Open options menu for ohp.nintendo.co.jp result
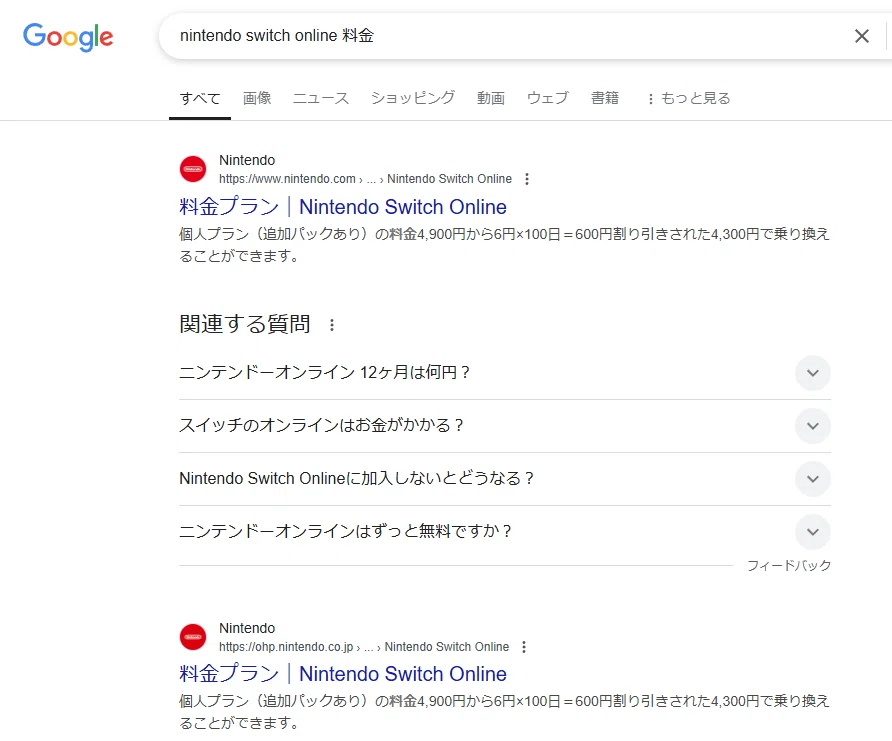 pyautogui.click(x=524, y=647)
